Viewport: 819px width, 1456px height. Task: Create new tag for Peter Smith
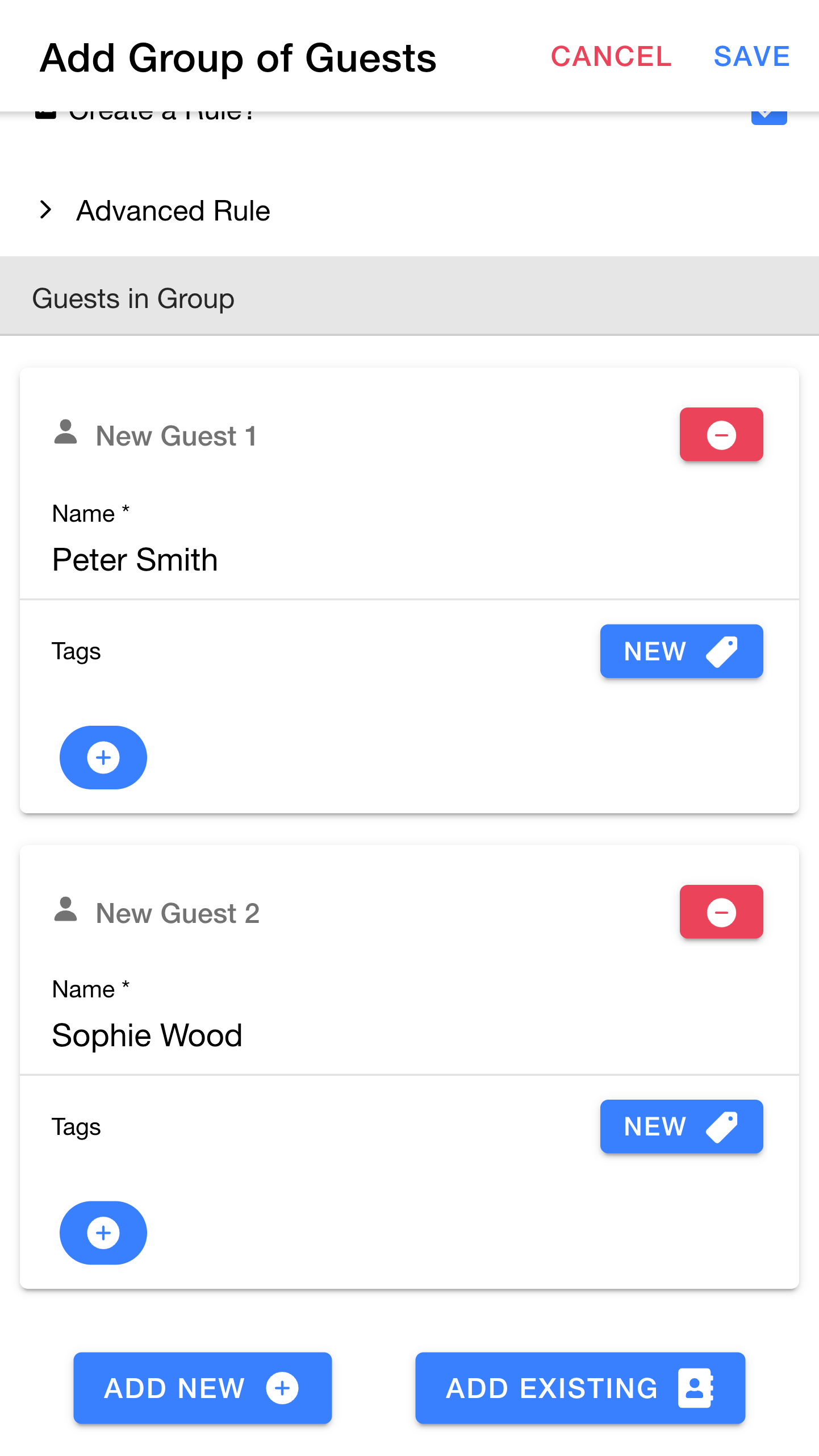coord(681,651)
